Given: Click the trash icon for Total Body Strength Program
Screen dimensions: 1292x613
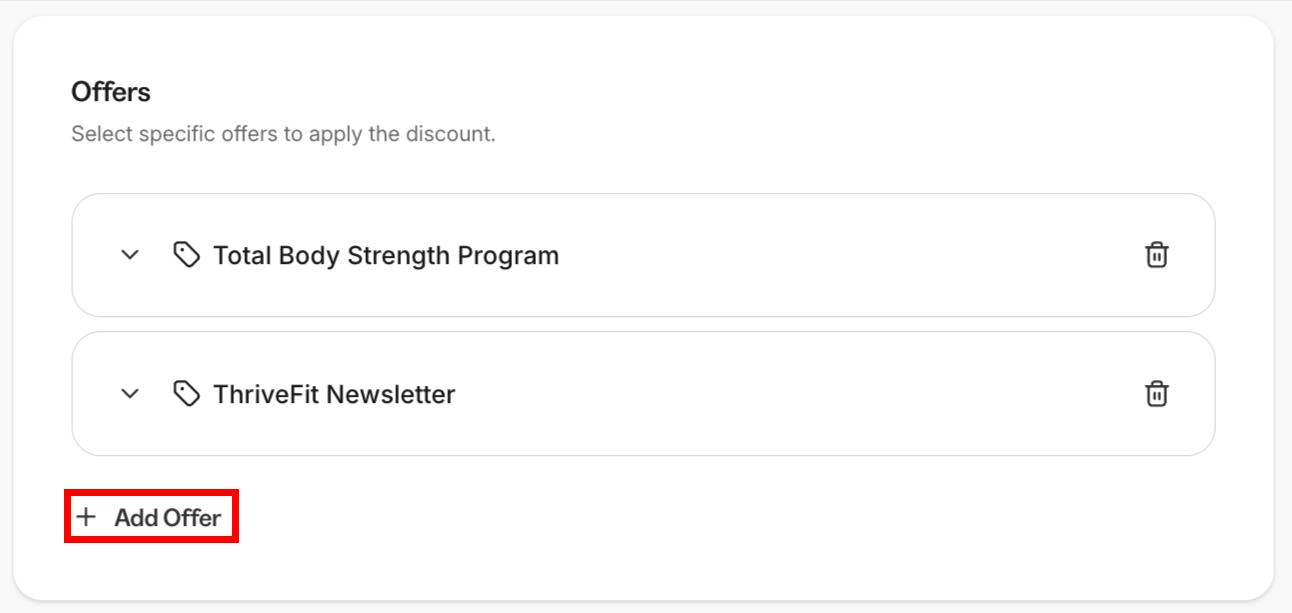Looking at the screenshot, I should 1156,255.
